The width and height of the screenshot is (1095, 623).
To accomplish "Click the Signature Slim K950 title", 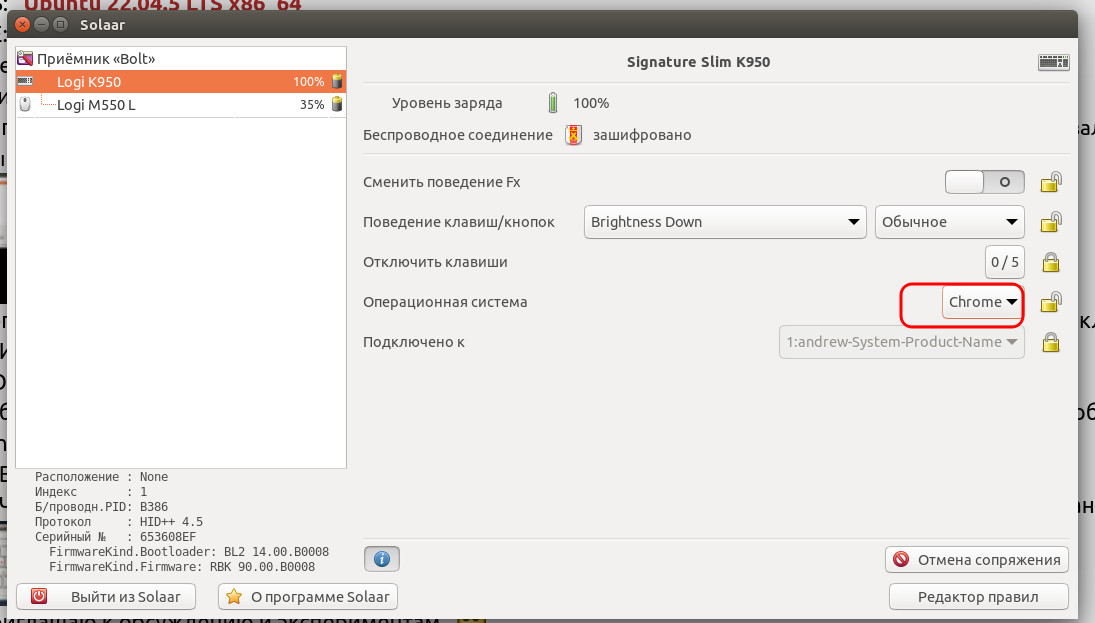I will 698,62.
